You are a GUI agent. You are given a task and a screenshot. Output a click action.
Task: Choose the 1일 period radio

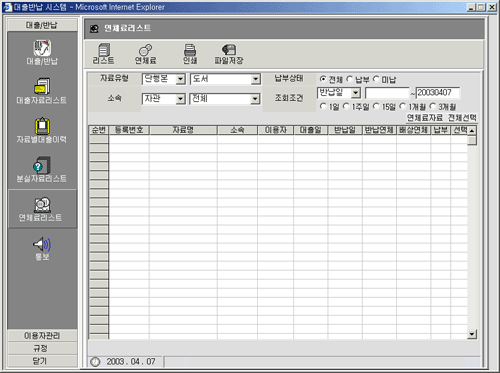(x=323, y=106)
